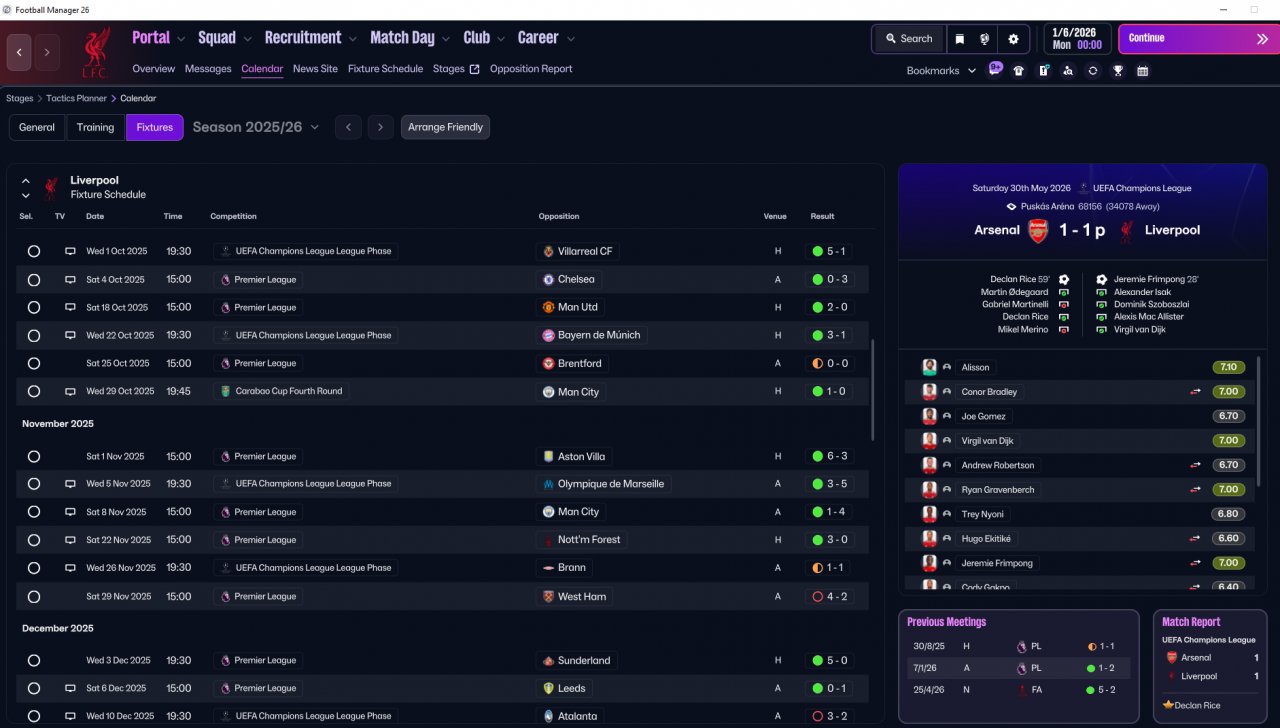Click the Carabao Cup competition icon
Image resolution: width=1280 pixels, height=728 pixels.
coord(225,392)
